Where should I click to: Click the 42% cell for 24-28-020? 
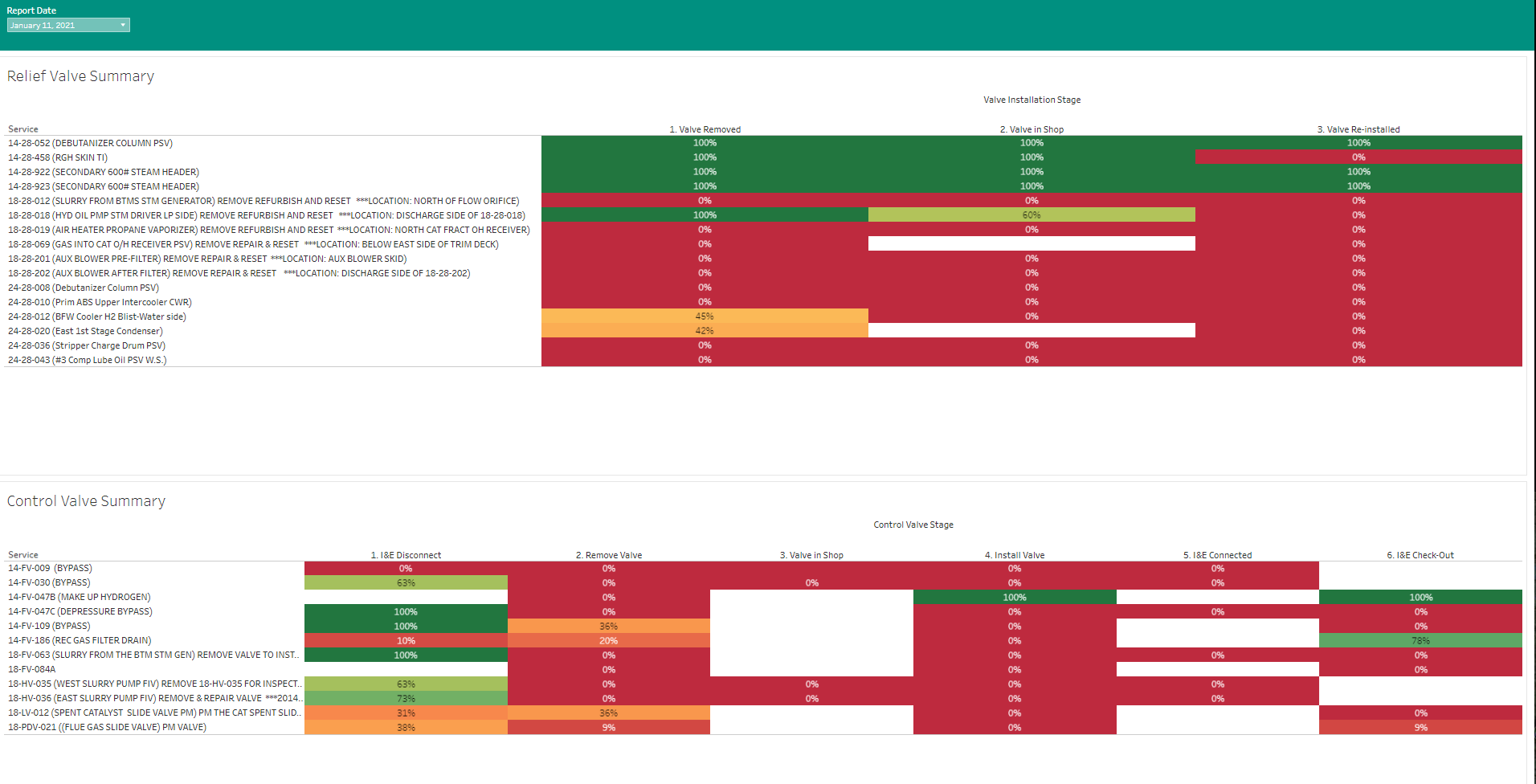click(705, 331)
